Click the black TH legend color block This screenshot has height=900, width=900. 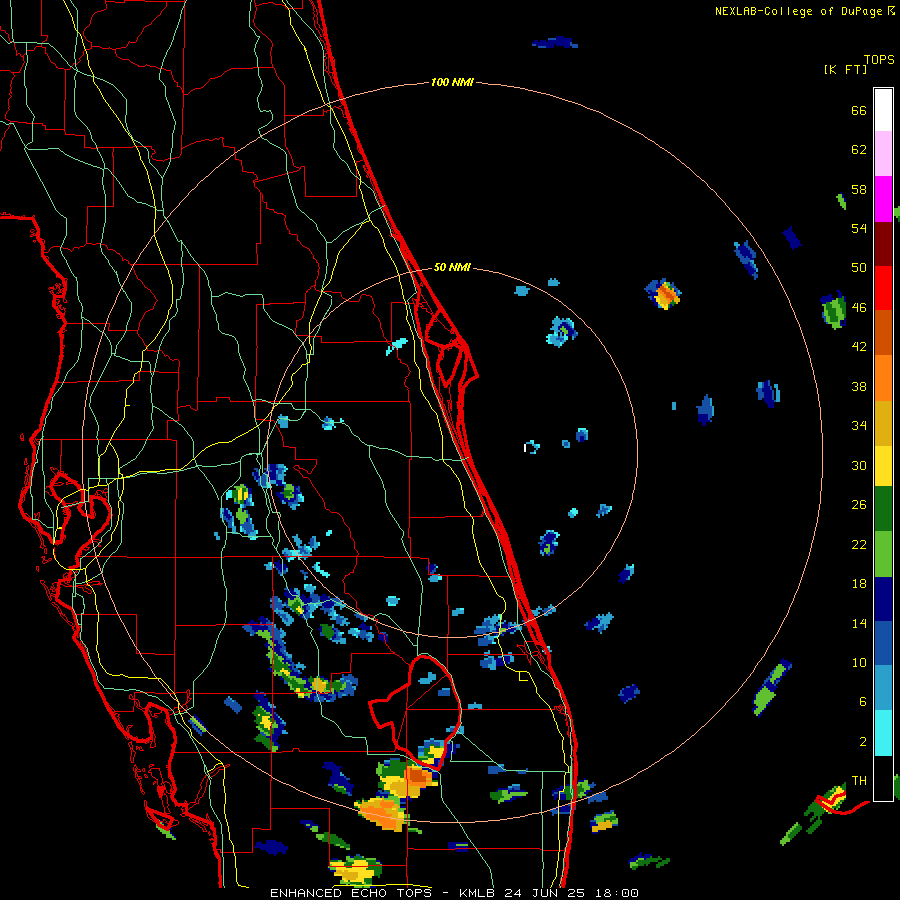[x=883, y=778]
